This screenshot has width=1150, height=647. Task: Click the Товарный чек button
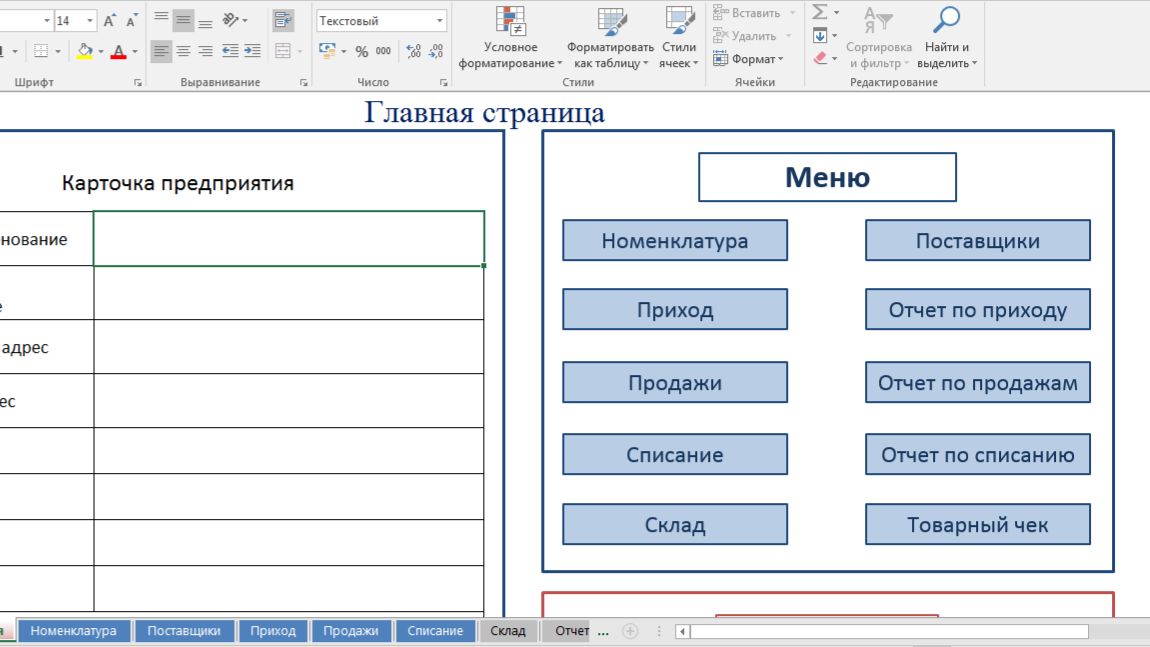[x=978, y=524]
